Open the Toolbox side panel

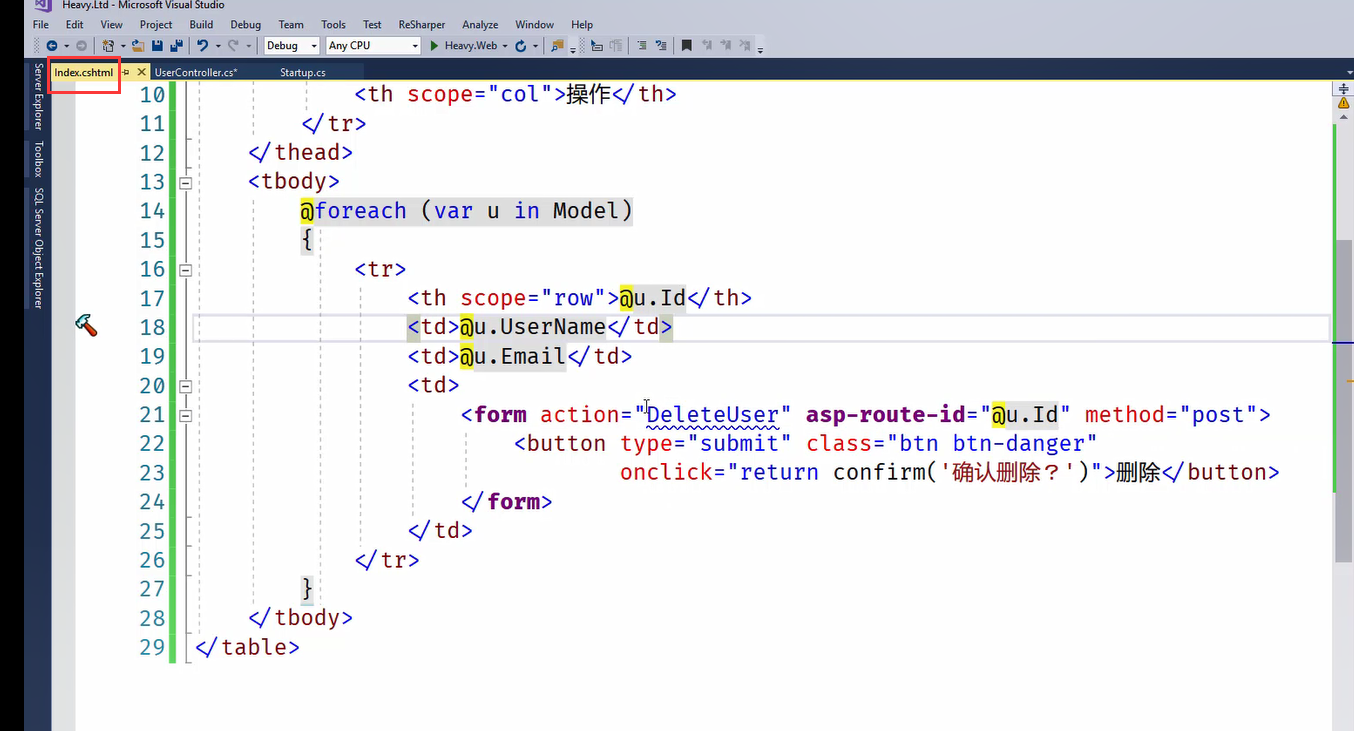(x=38, y=158)
